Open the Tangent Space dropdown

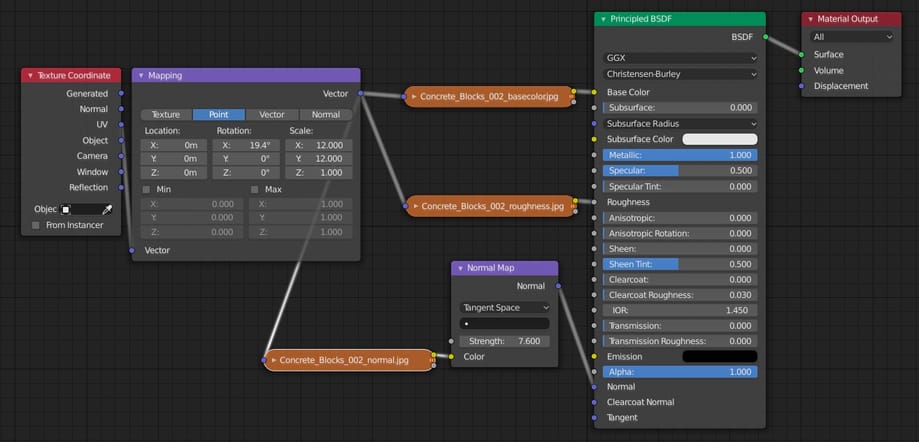[505, 308]
